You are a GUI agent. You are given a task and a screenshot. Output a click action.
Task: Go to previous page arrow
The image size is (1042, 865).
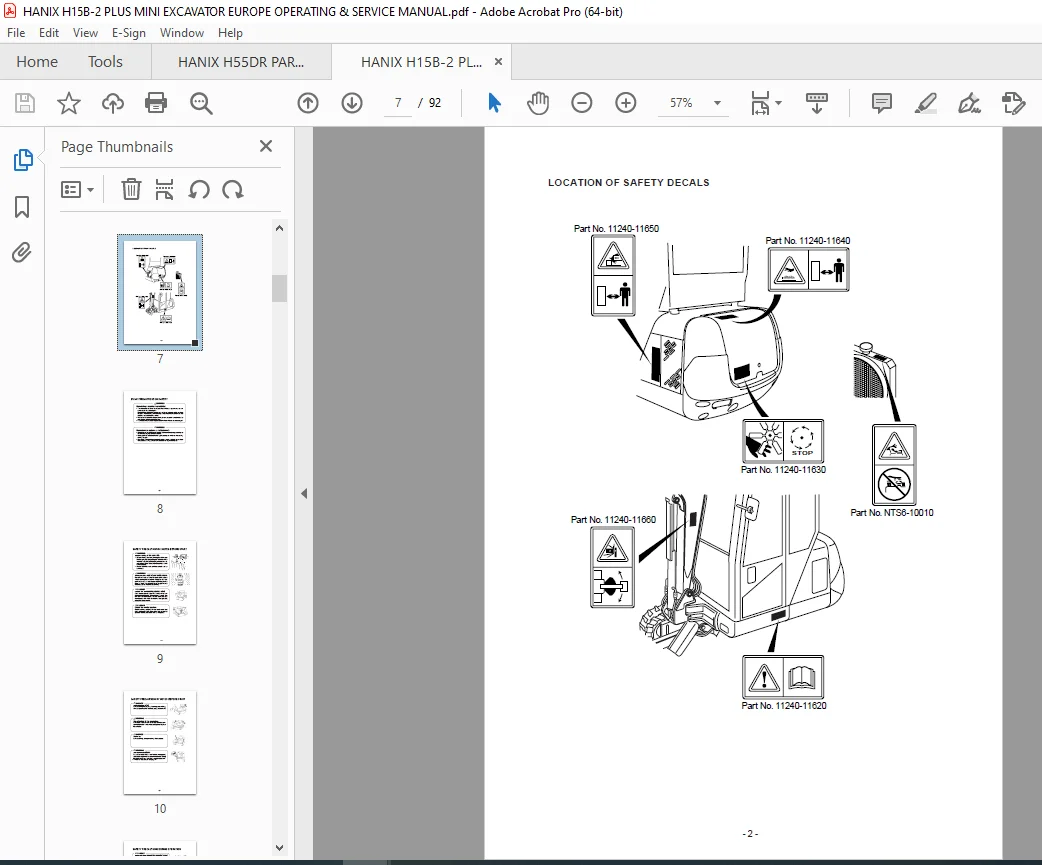pos(308,103)
